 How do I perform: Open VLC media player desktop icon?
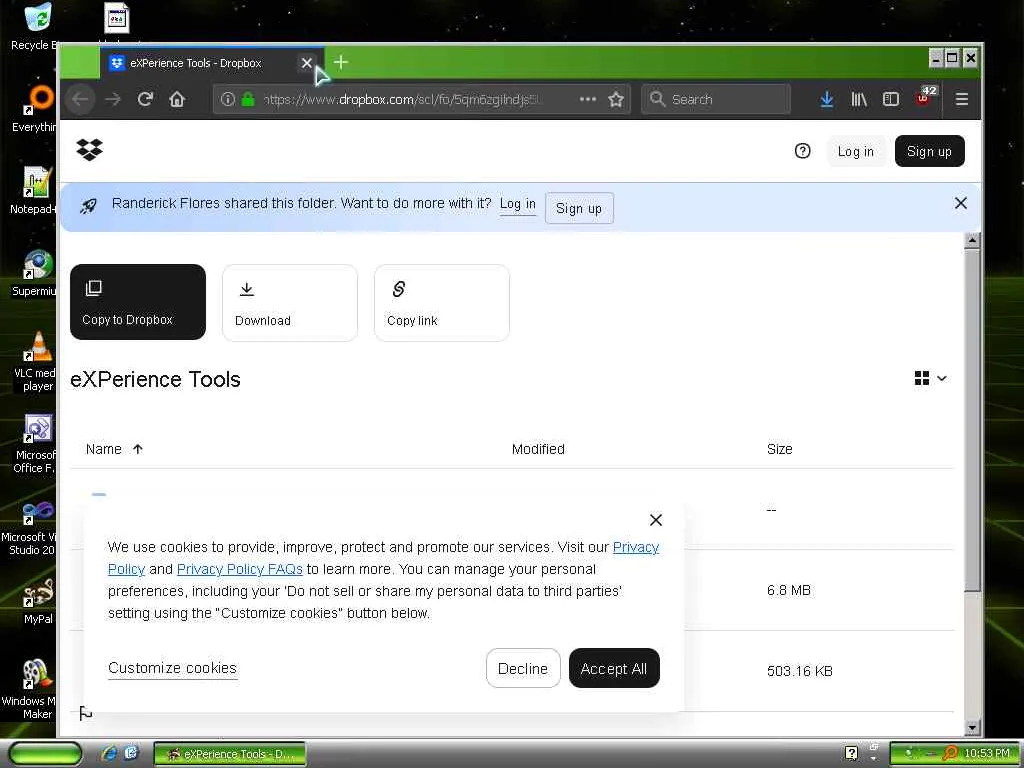pyautogui.click(x=36, y=361)
